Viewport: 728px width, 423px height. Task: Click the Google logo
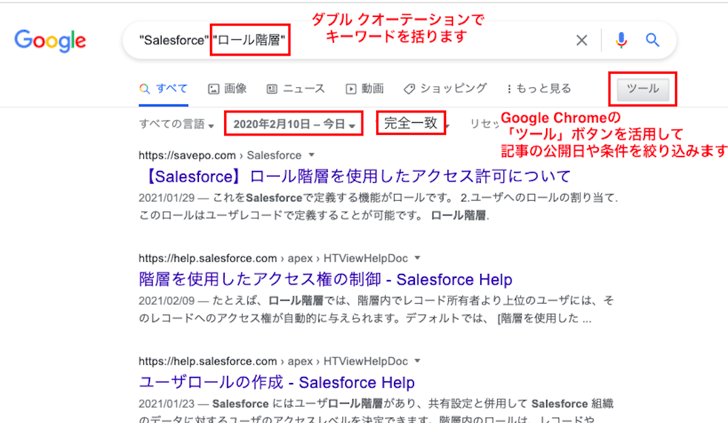(x=50, y=41)
